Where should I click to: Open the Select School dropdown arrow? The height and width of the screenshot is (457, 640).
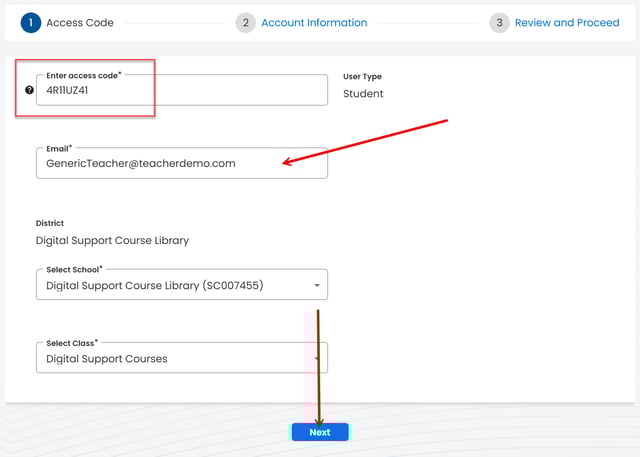[317, 286]
